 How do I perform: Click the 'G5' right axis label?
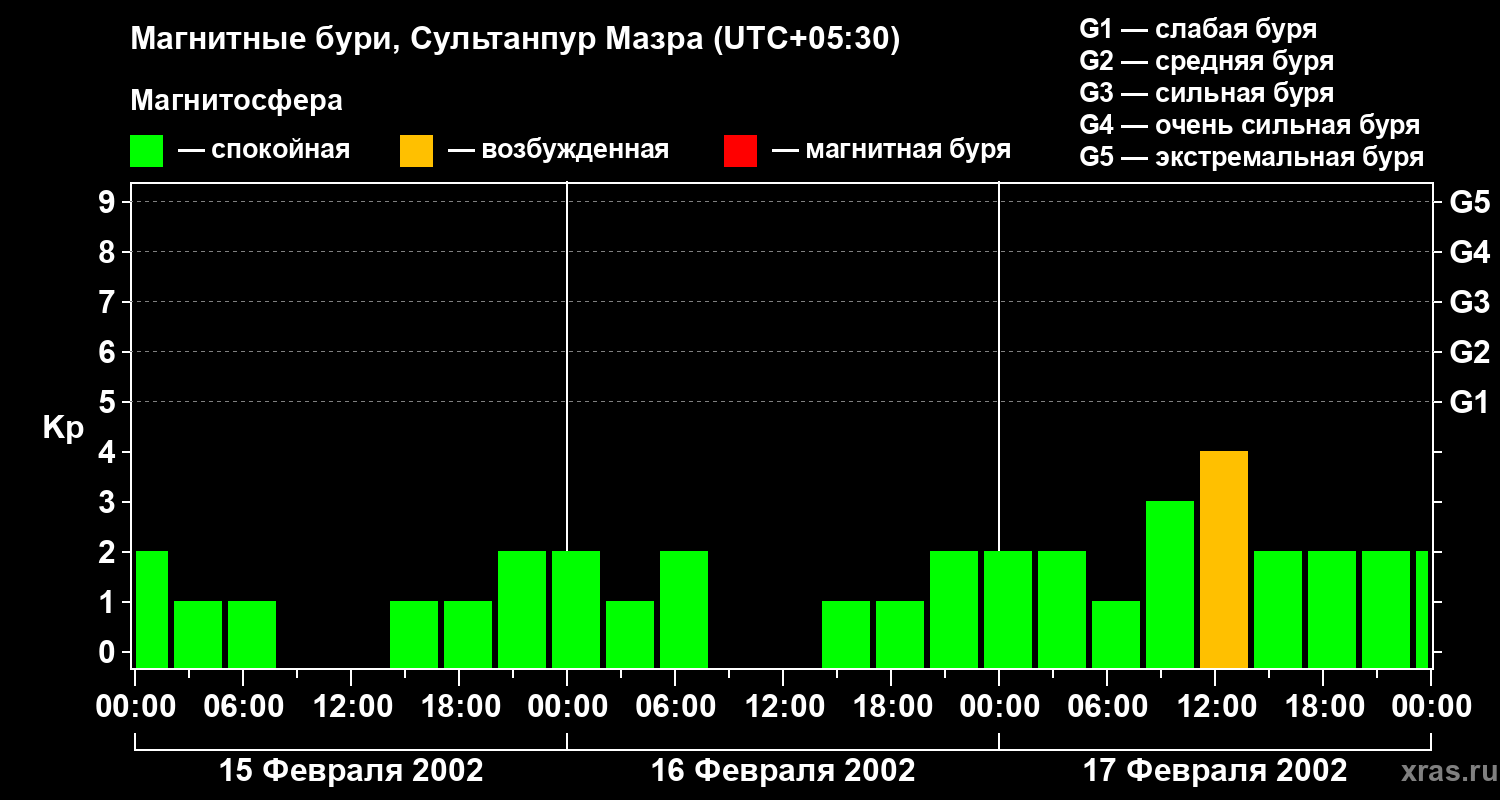coord(1470,203)
